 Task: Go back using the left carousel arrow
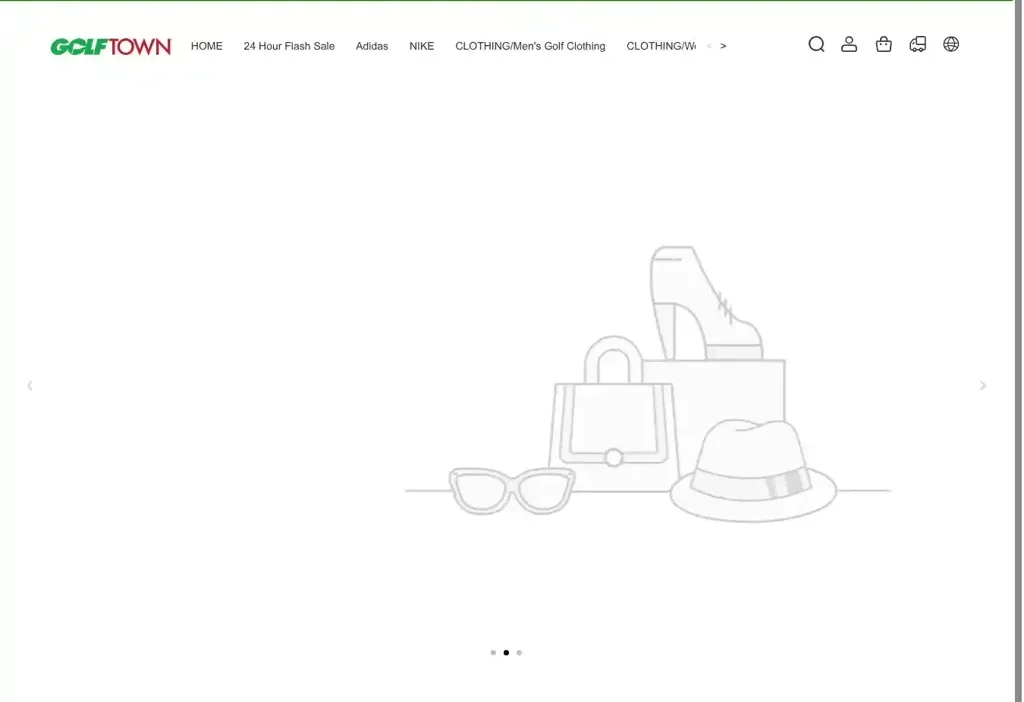(30, 385)
